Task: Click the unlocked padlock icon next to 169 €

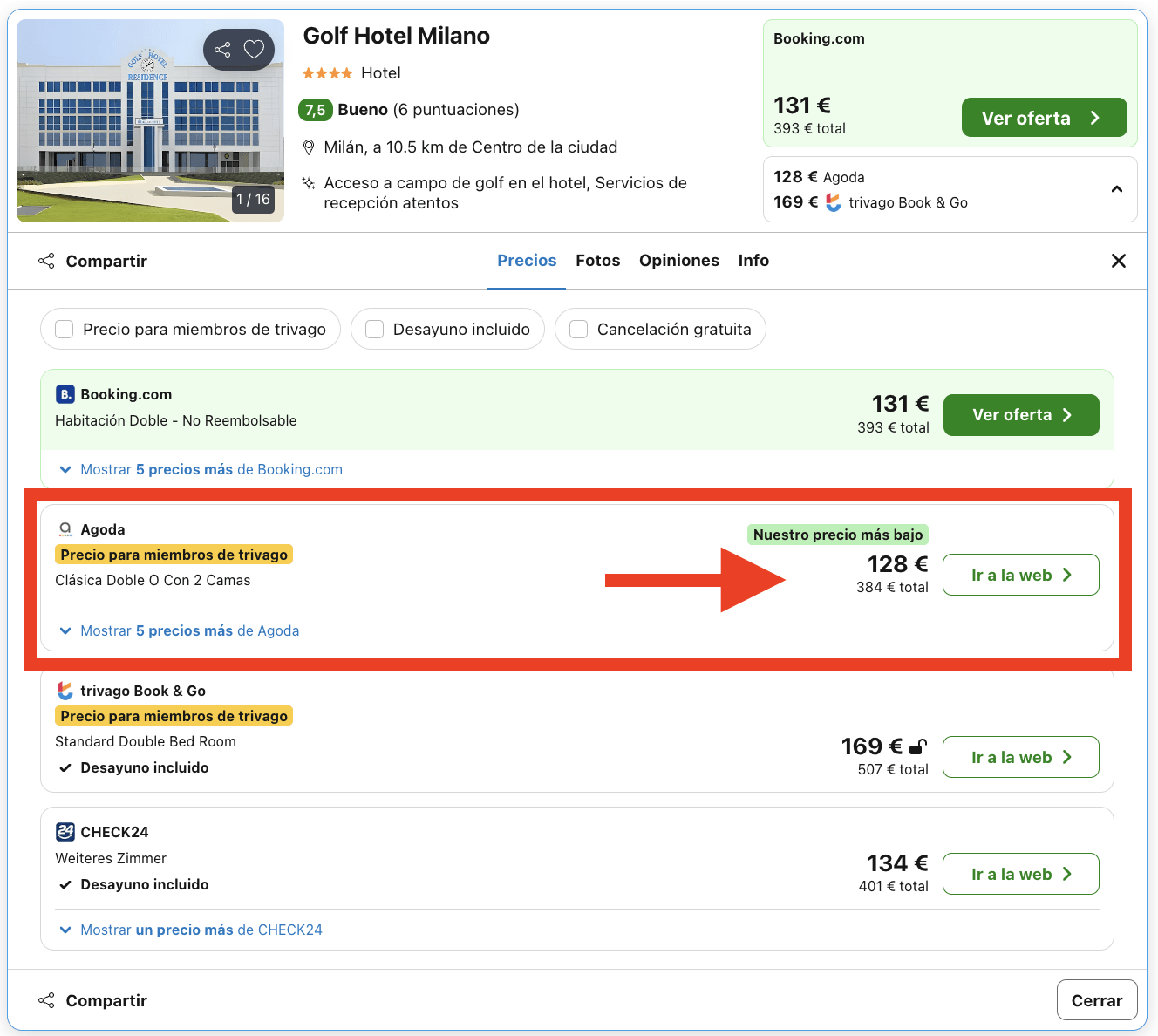Action: tap(918, 746)
